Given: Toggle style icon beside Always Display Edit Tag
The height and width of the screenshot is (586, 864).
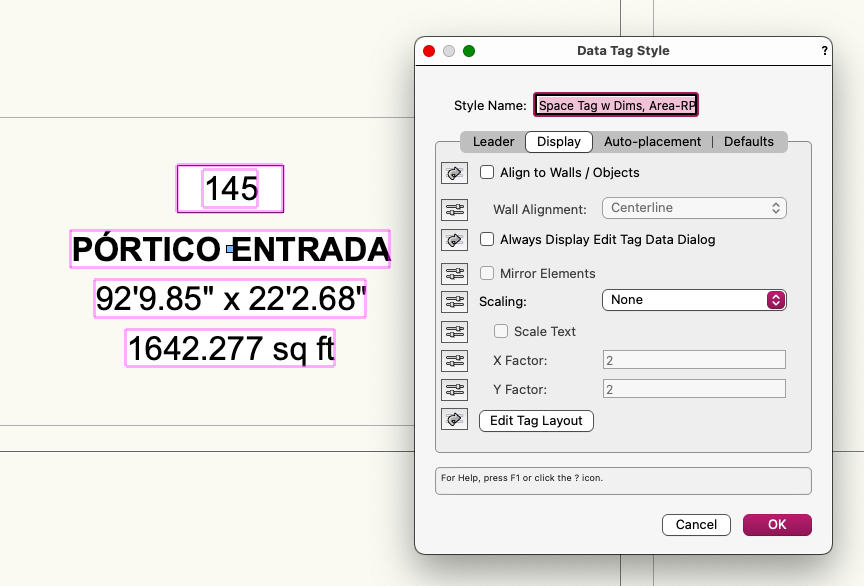Looking at the screenshot, I should [x=455, y=240].
